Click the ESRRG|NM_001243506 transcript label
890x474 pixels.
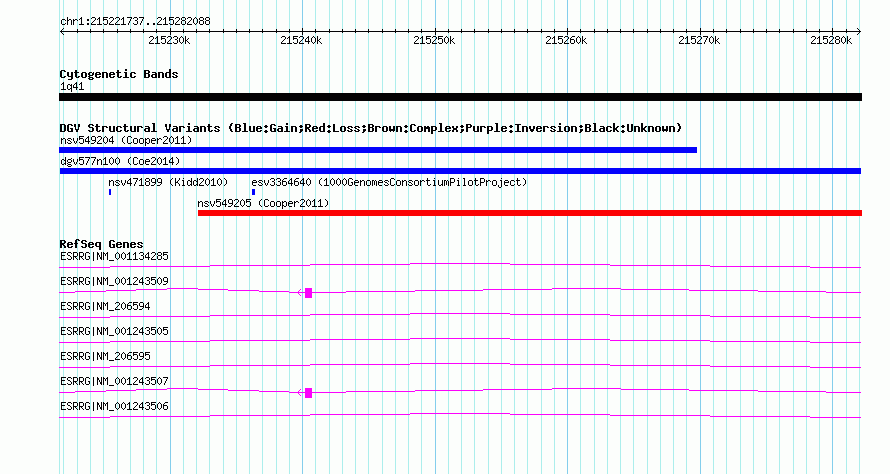click(114, 406)
